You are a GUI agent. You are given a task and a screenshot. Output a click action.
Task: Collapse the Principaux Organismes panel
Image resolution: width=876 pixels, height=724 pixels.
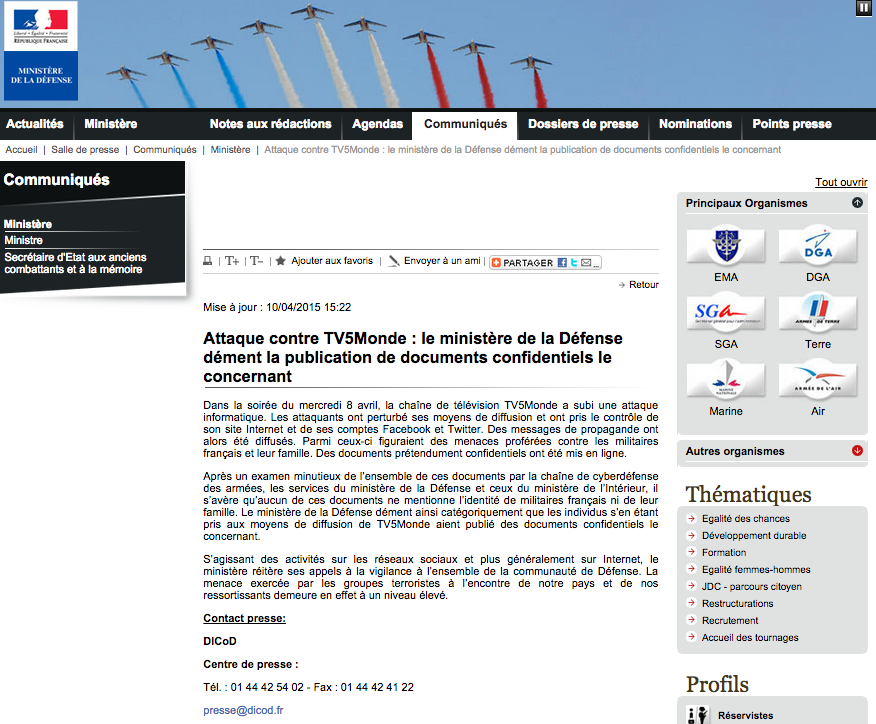point(857,203)
